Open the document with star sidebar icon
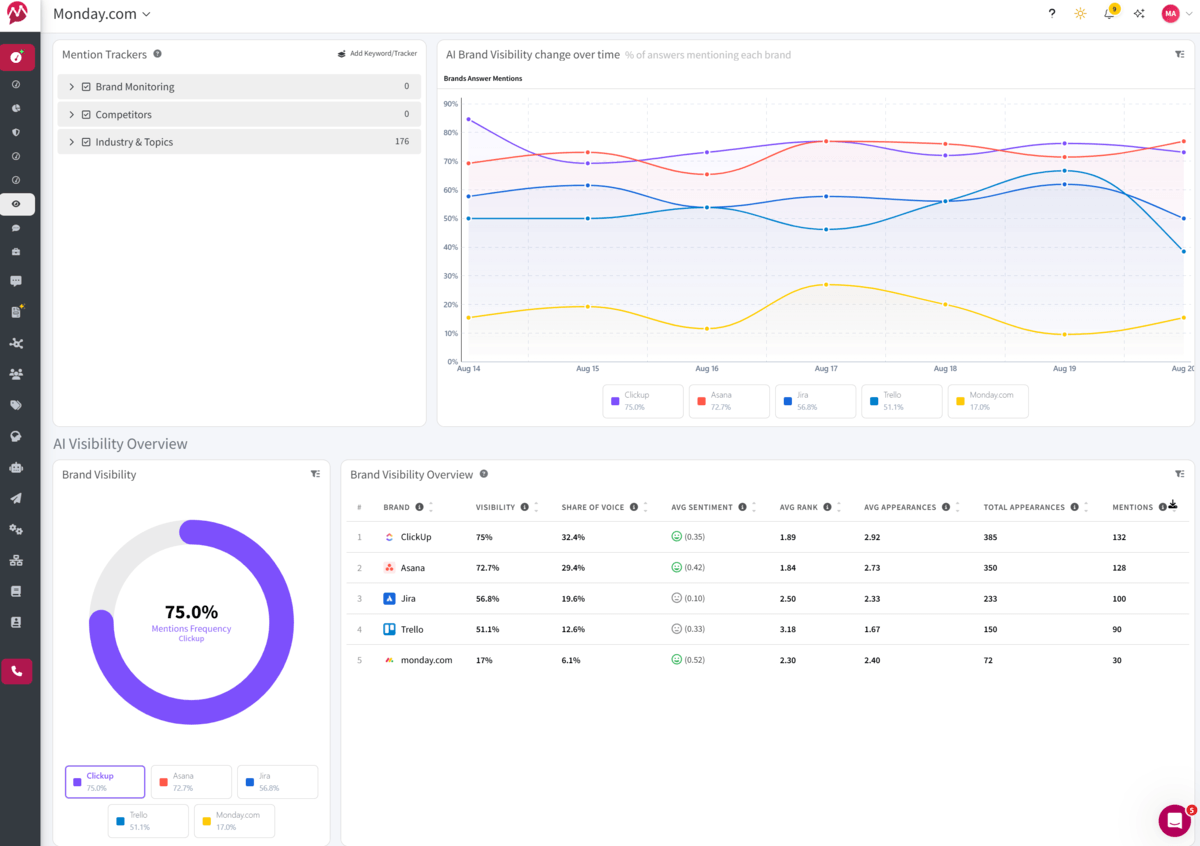This screenshot has width=1200, height=846. (16, 312)
